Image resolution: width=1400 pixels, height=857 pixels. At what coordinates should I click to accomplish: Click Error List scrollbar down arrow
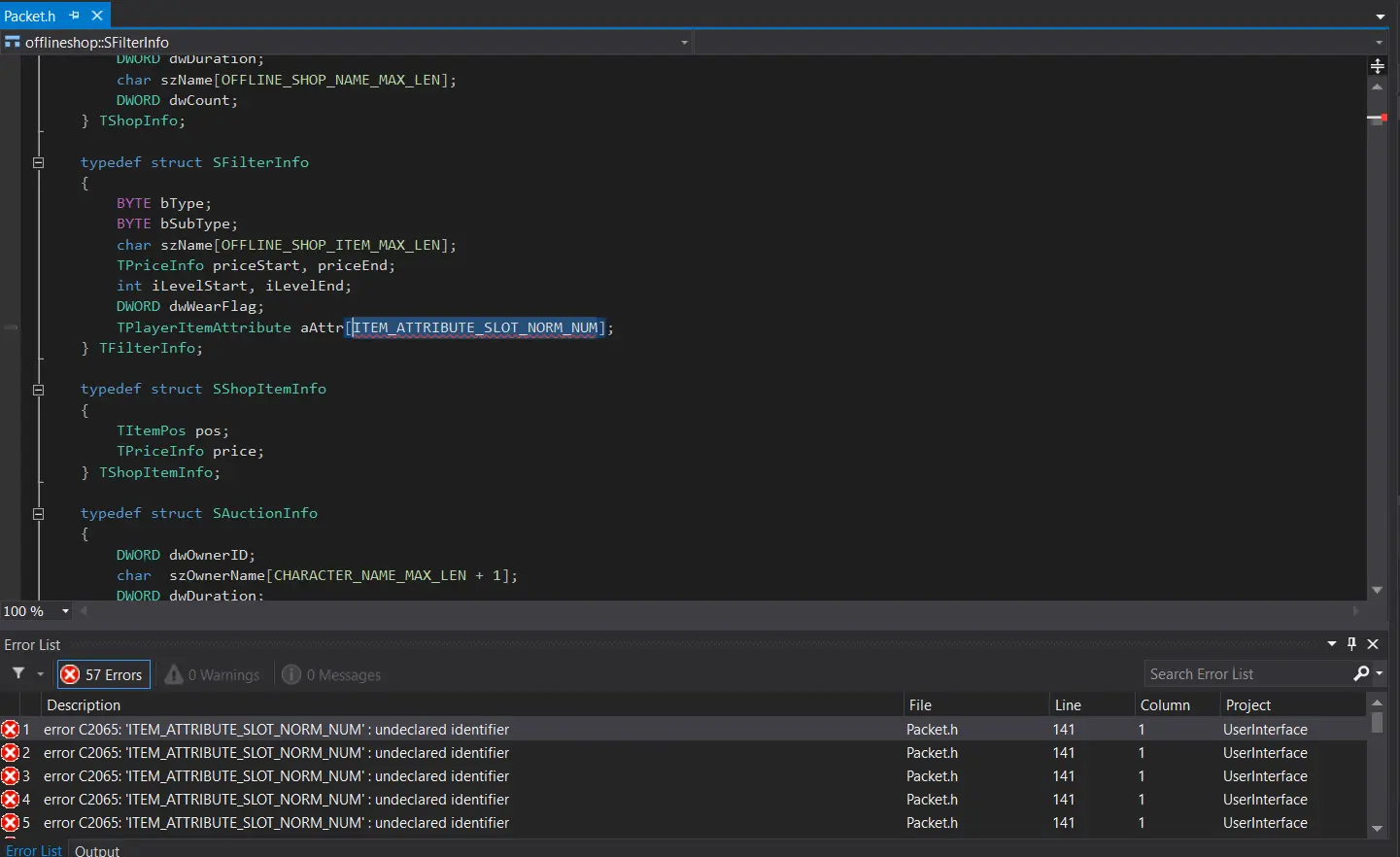point(1377,829)
